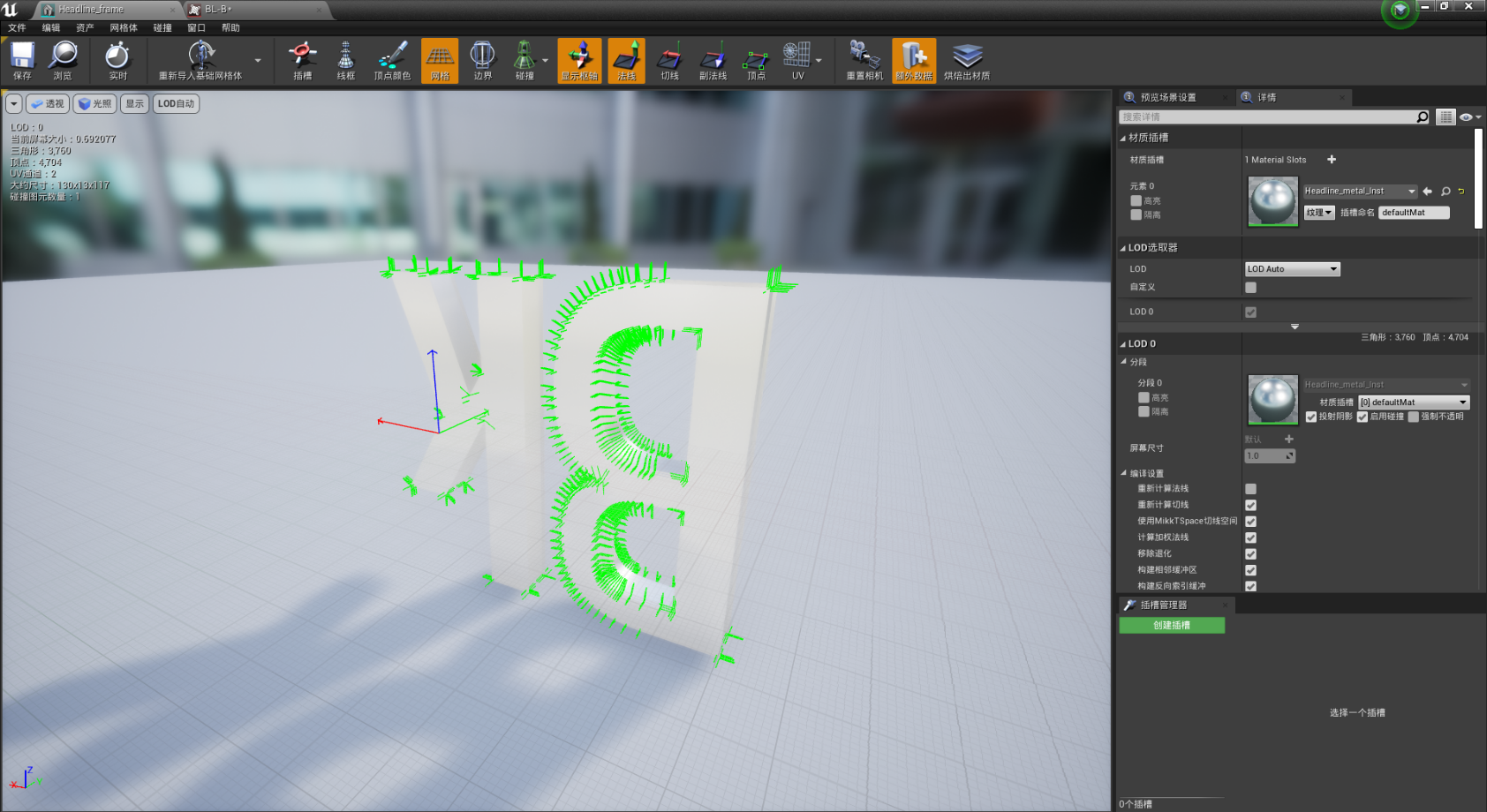Open the 文件 (File) menu
Screen dimensions: 1487x812
point(17,27)
